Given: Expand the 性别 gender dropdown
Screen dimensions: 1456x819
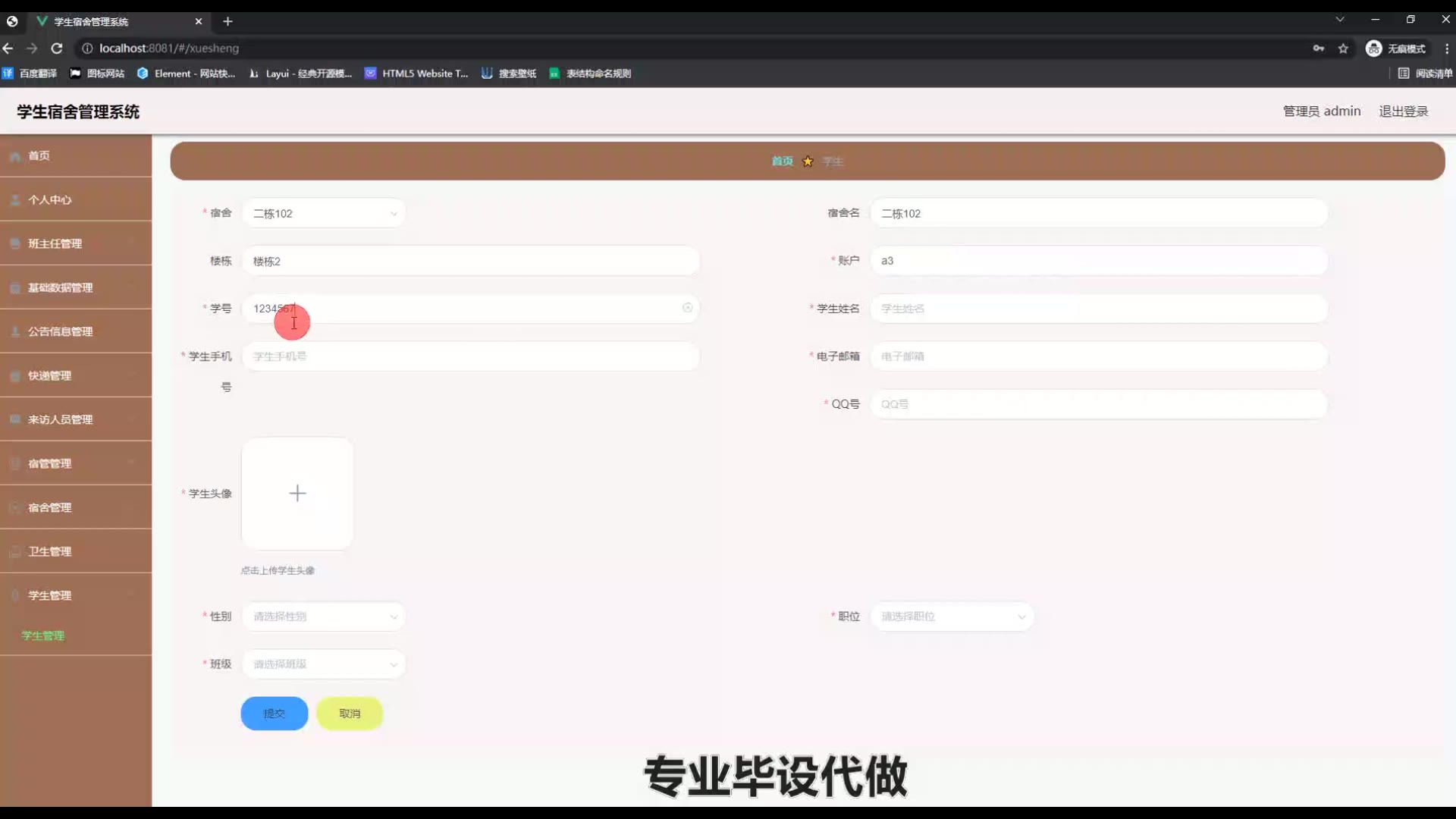Looking at the screenshot, I should pos(324,617).
